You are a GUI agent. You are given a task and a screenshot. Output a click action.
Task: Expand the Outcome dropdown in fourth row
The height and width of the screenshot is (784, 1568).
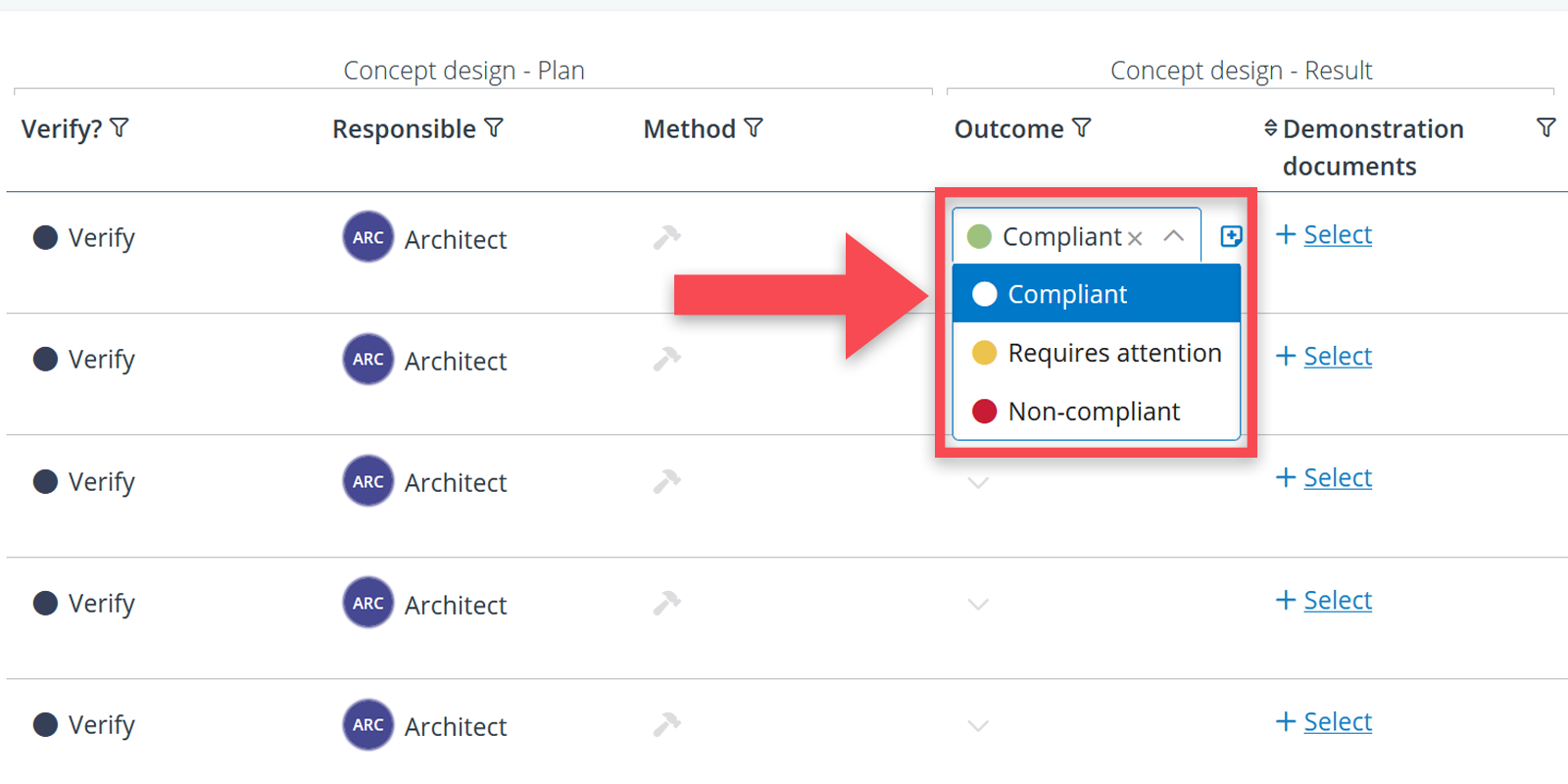tap(978, 604)
